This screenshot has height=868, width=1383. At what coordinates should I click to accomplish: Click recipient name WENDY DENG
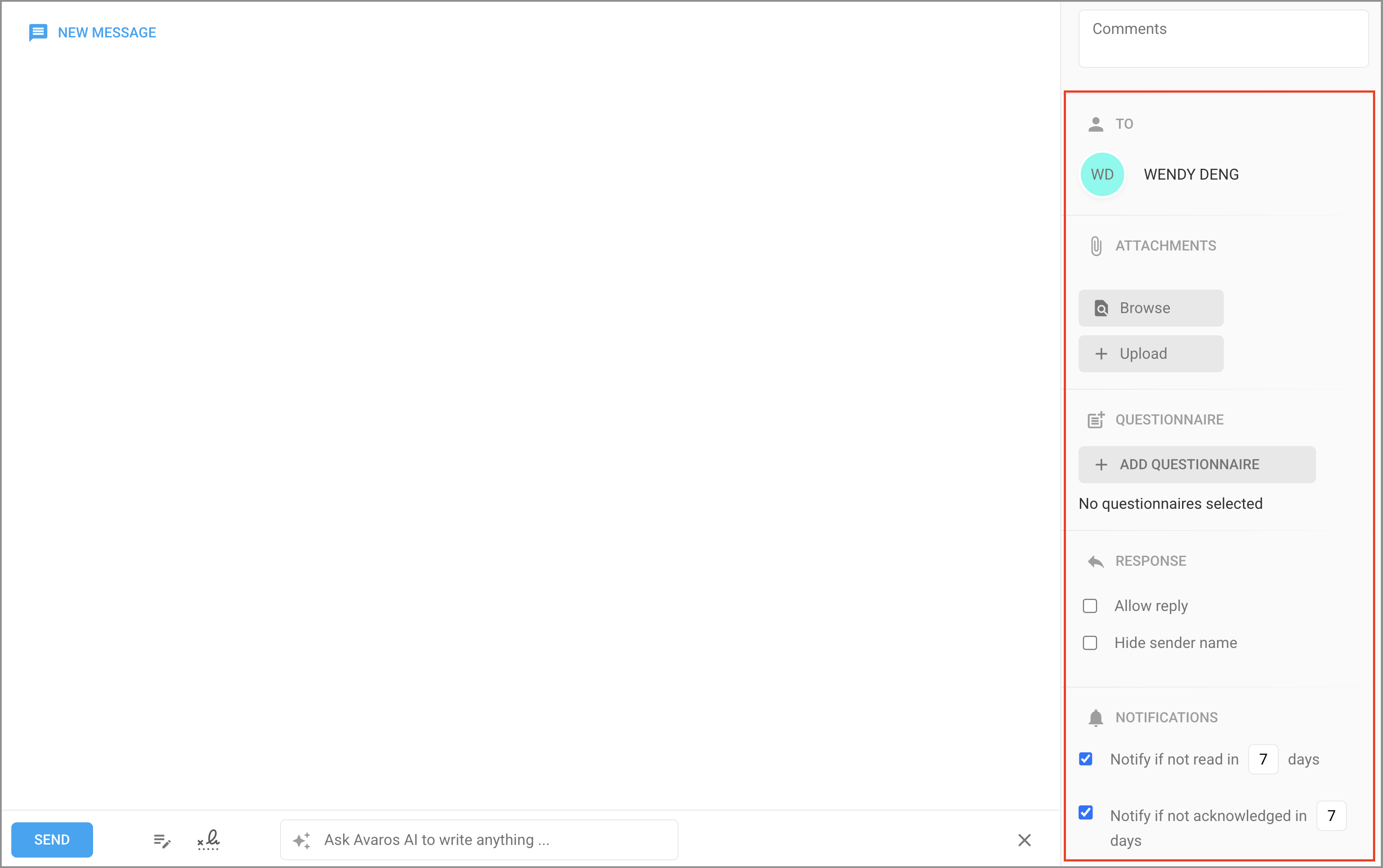point(1191,174)
